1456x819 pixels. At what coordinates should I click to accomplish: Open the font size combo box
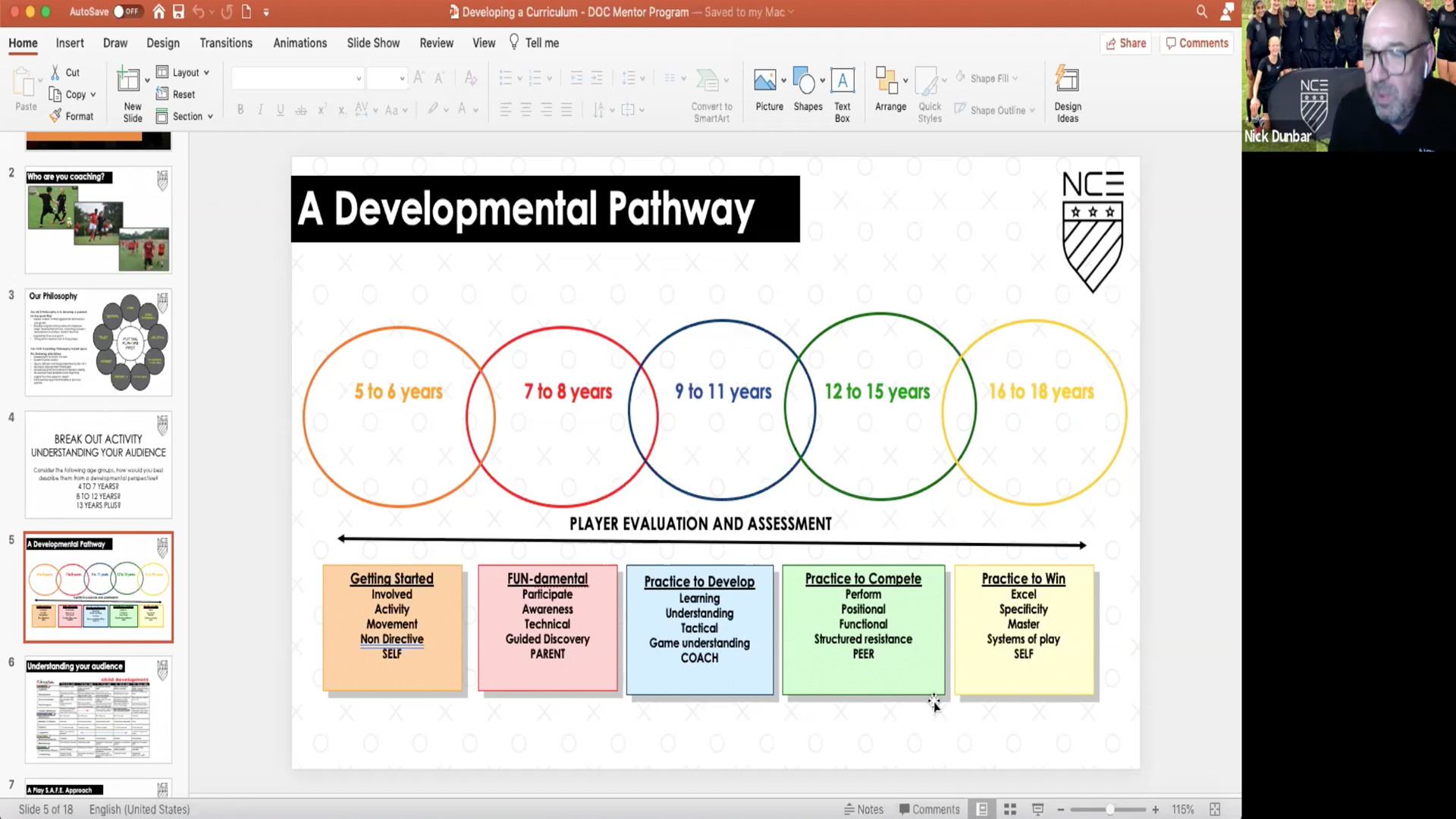click(387, 78)
